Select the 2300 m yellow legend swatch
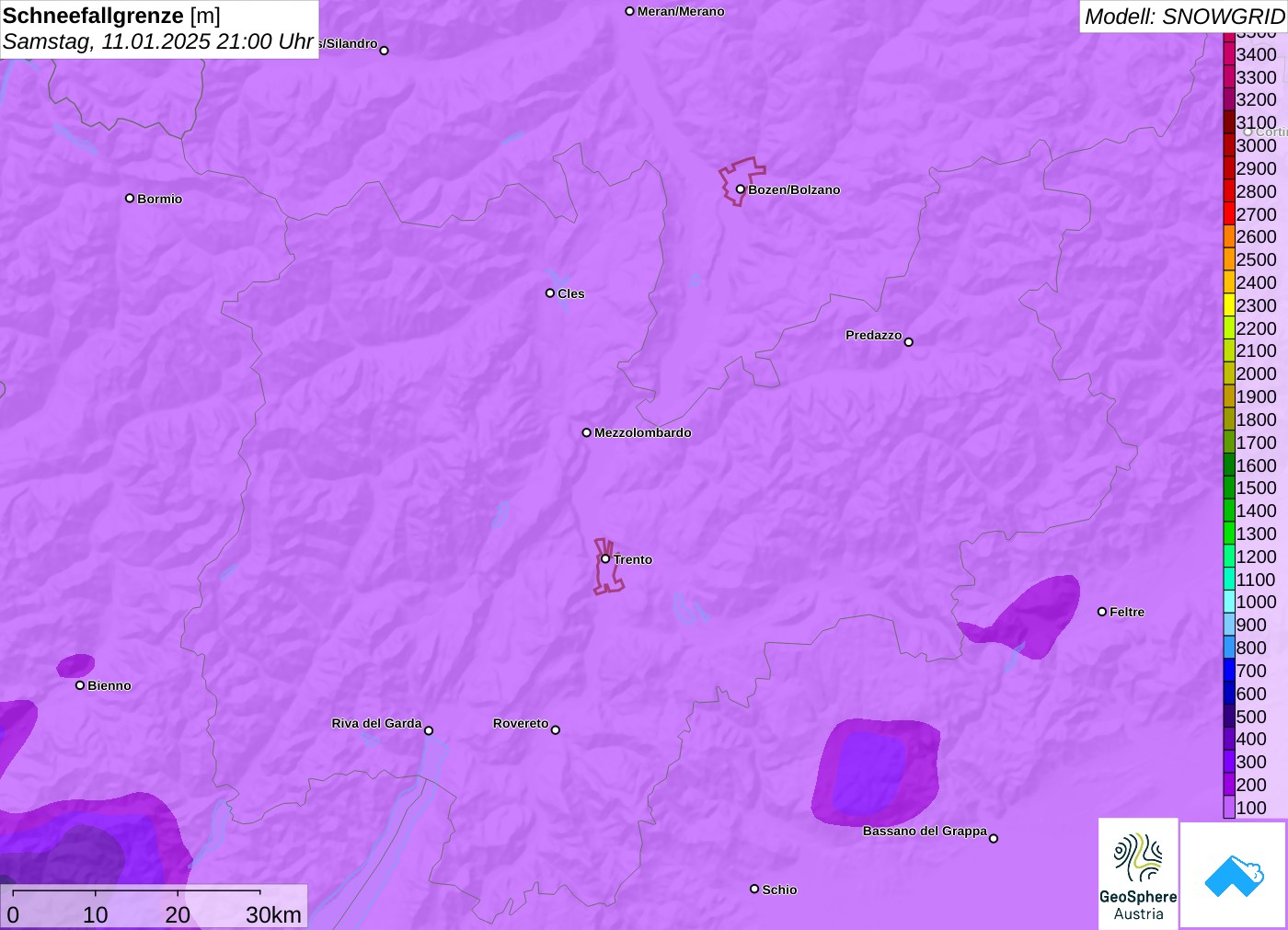Screen dimensions: 1288x930 click(1229, 305)
